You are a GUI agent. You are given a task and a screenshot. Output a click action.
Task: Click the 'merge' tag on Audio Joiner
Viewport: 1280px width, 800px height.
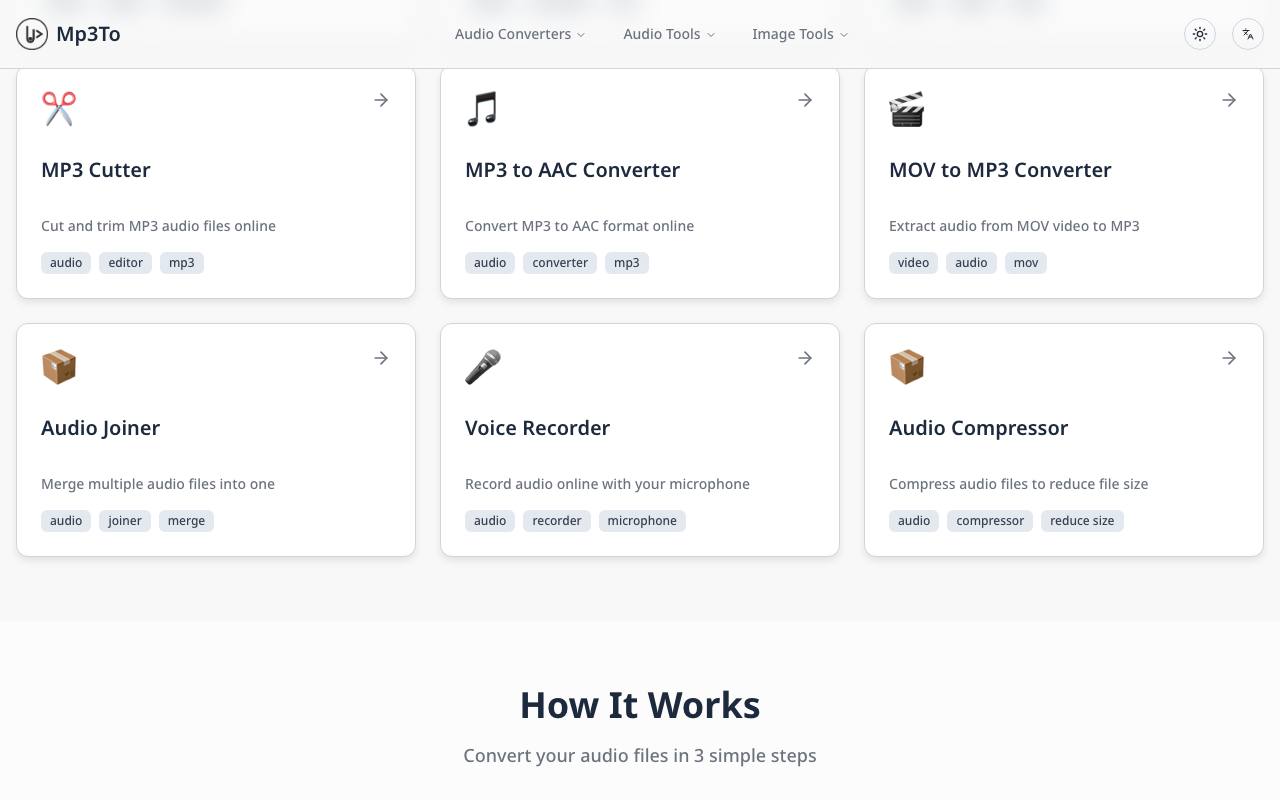click(x=186, y=521)
